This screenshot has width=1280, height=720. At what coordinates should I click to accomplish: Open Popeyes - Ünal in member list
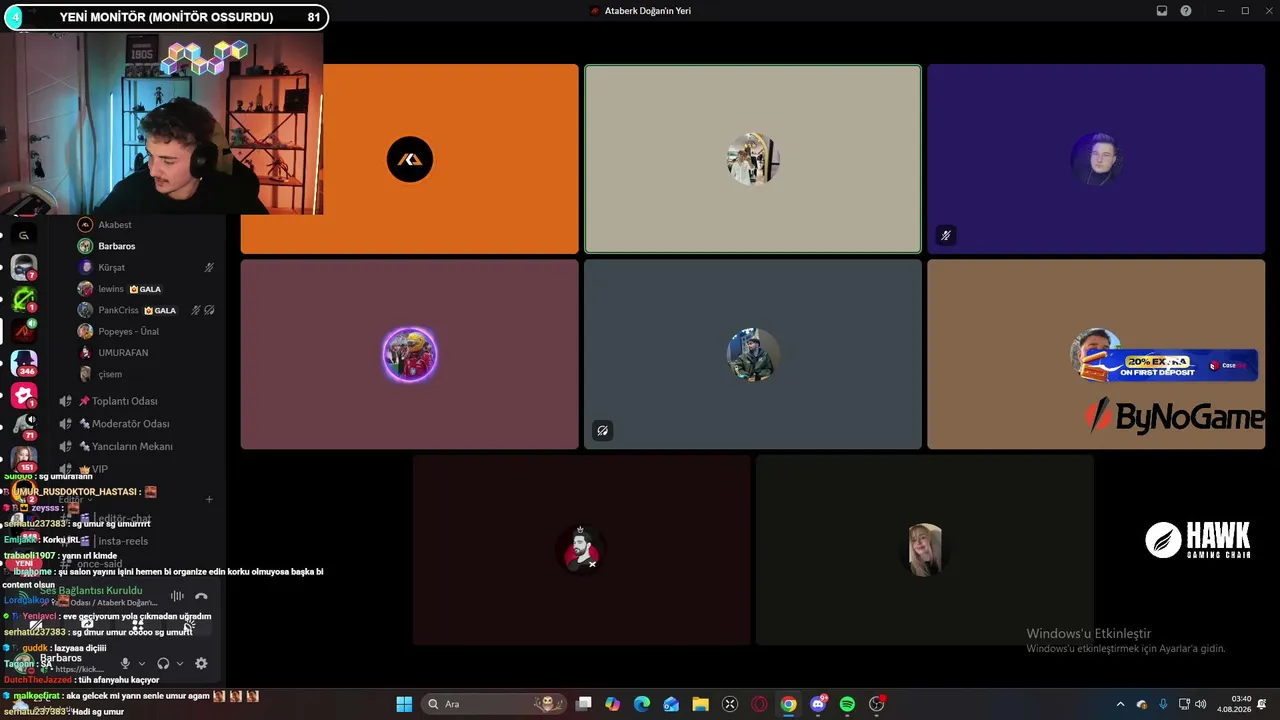click(x=147, y=332)
